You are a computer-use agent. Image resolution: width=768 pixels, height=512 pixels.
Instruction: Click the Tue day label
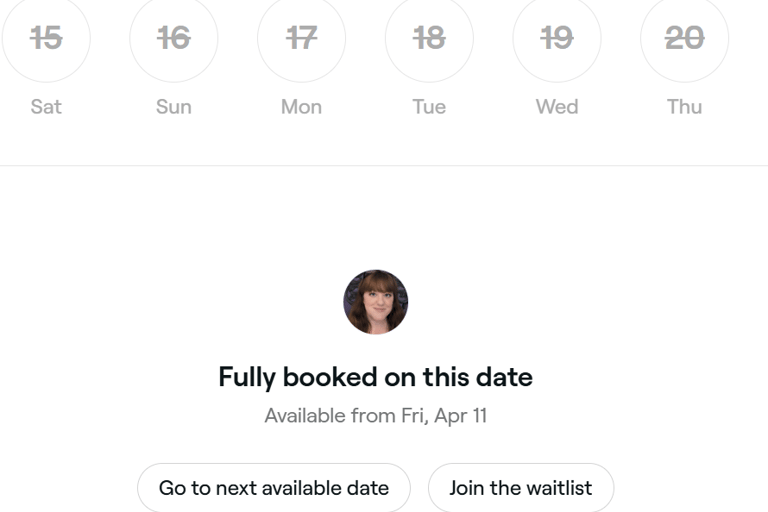click(x=430, y=107)
